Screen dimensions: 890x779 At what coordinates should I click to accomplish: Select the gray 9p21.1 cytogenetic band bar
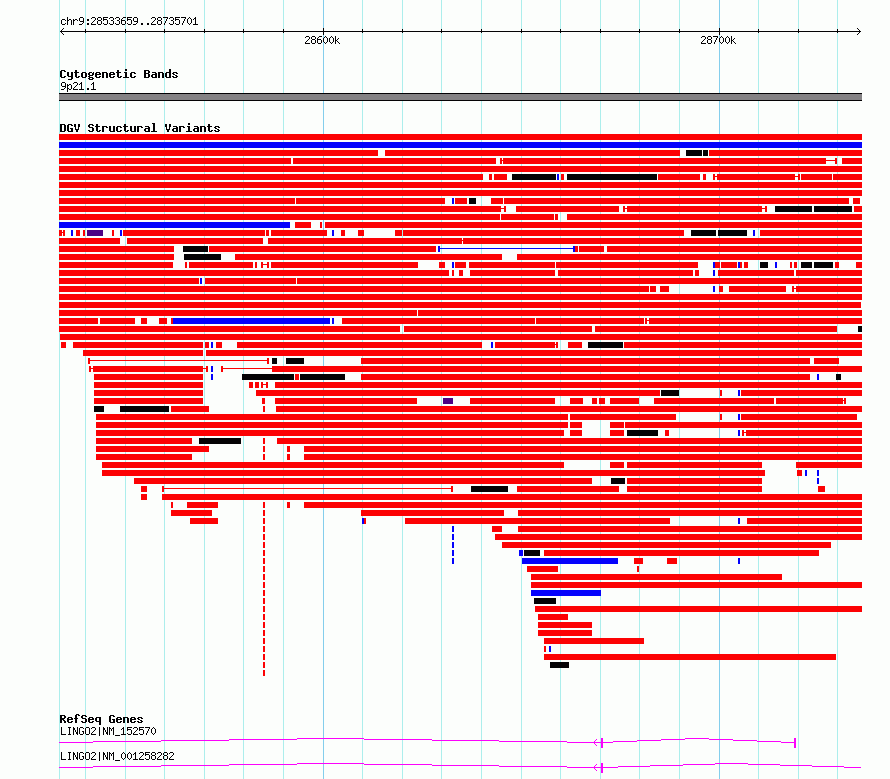coord(460,97)
